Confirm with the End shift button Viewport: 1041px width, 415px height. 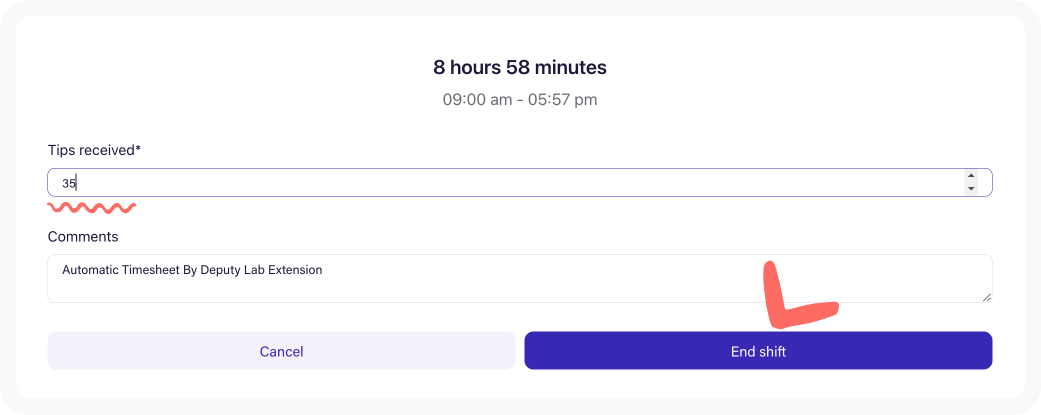[x=758, y=351]
